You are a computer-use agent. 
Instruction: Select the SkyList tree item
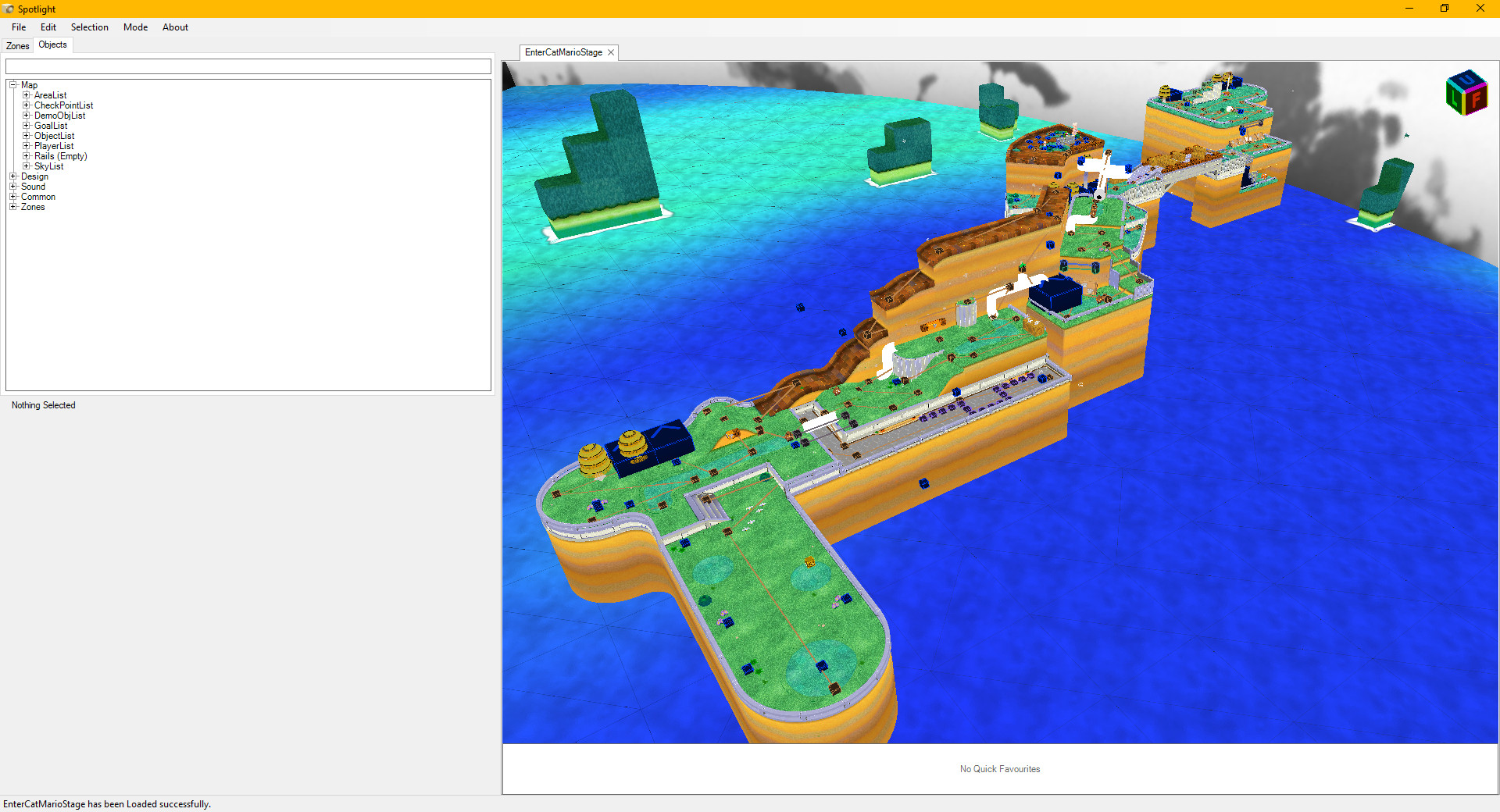point(48,166)
